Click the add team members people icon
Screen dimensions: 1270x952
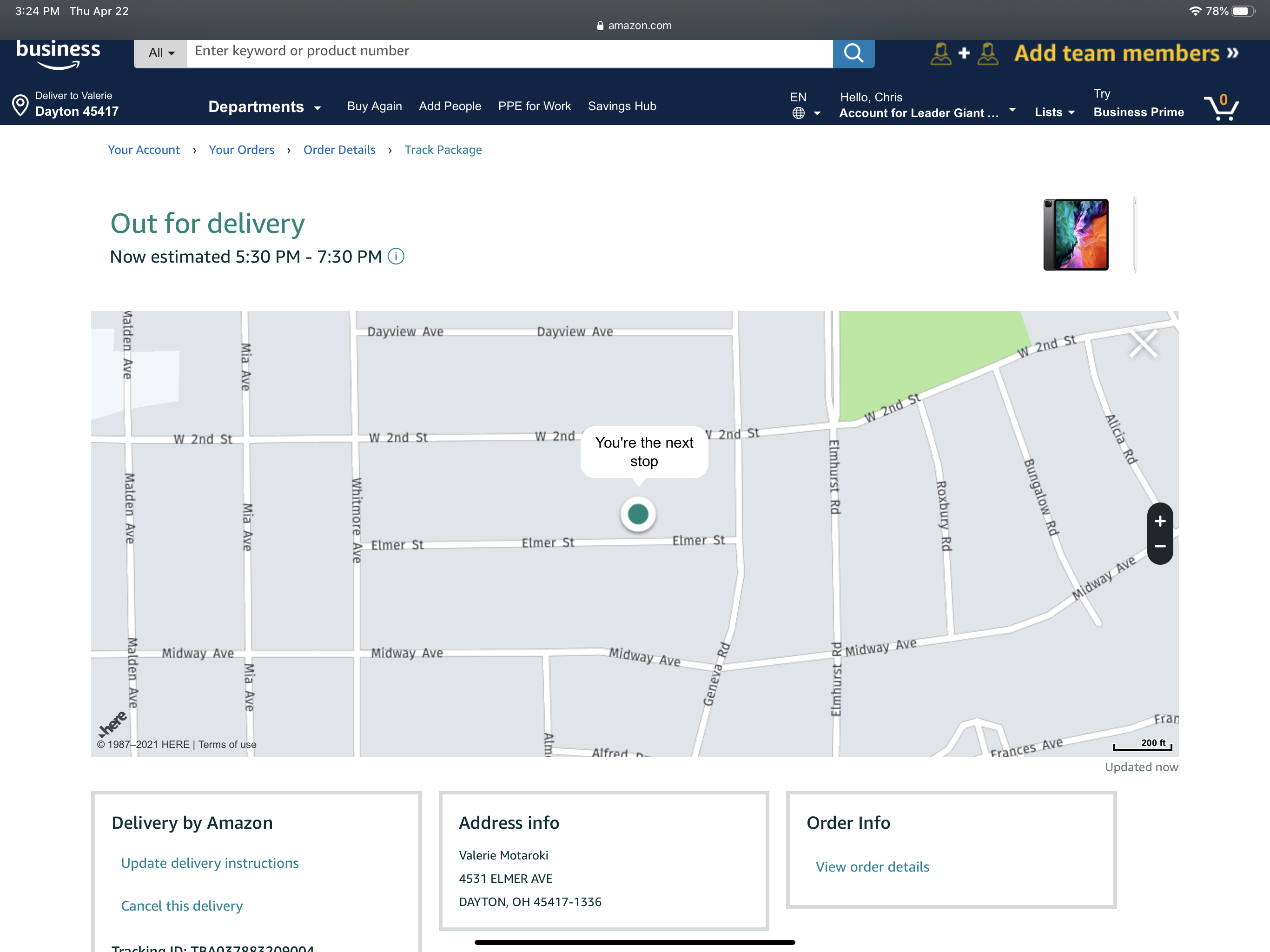point(964,53)
